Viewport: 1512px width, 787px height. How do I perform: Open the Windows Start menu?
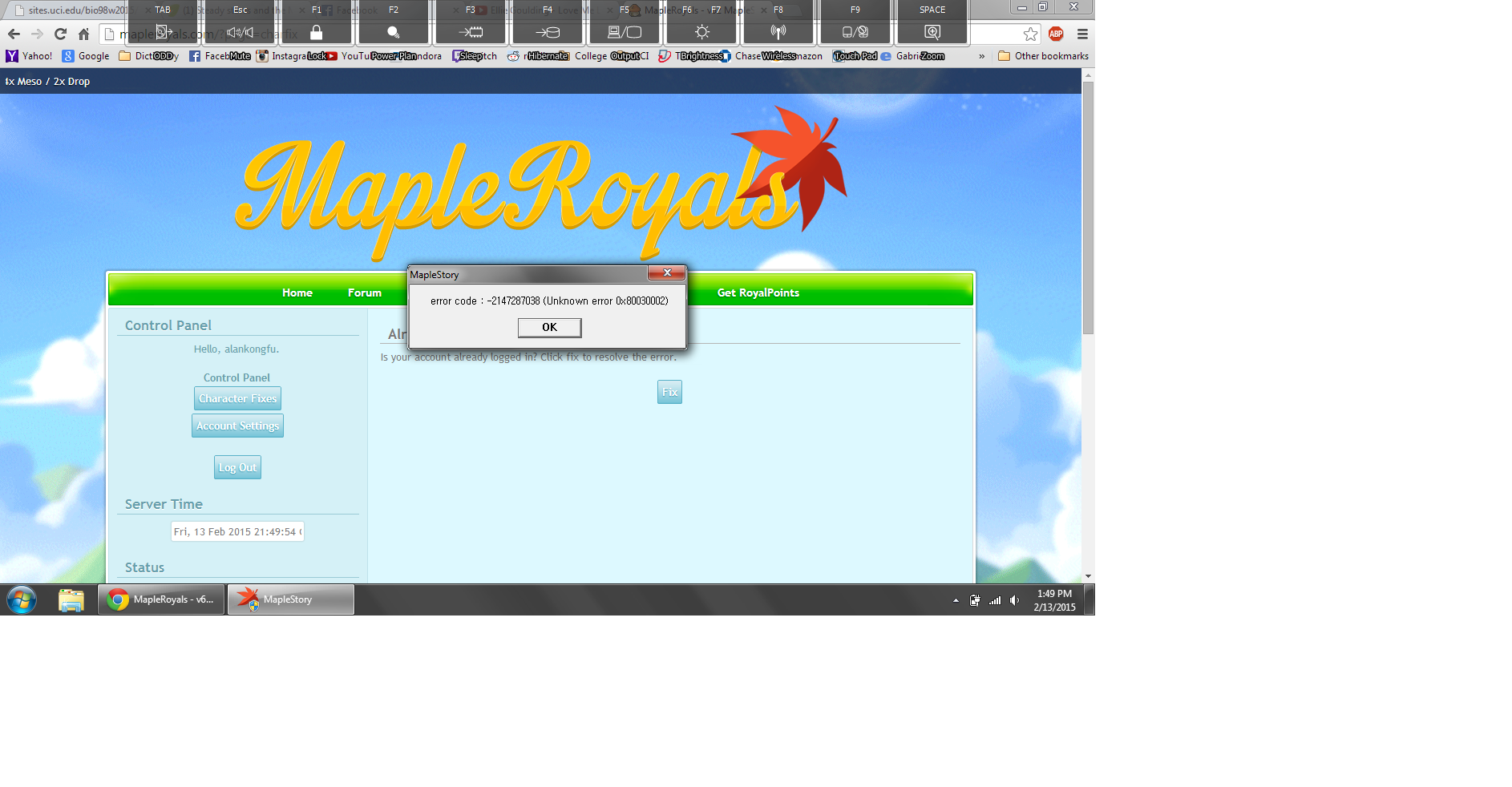[22, 599]
